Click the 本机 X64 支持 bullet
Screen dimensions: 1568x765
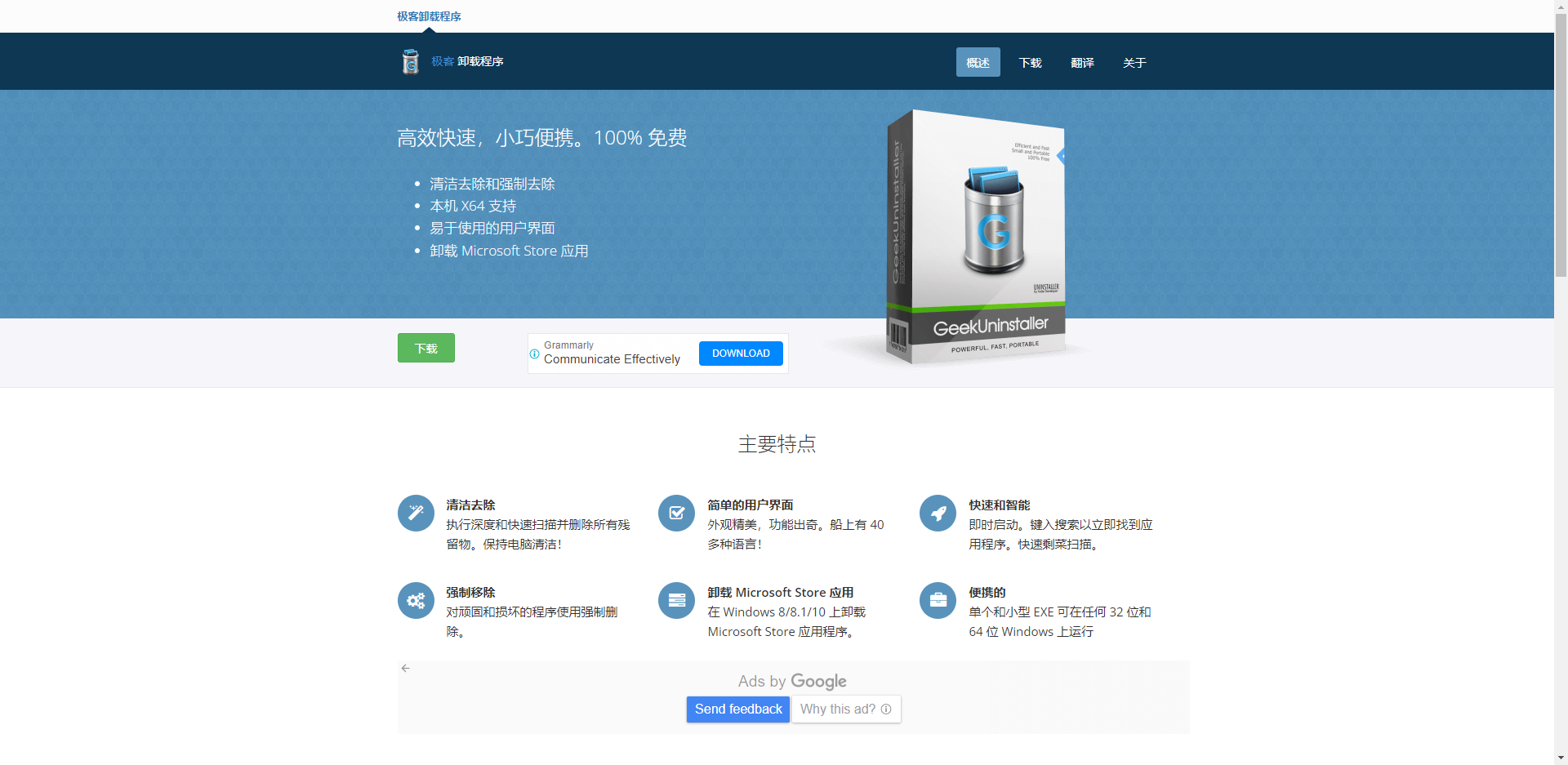pos(473,206)
